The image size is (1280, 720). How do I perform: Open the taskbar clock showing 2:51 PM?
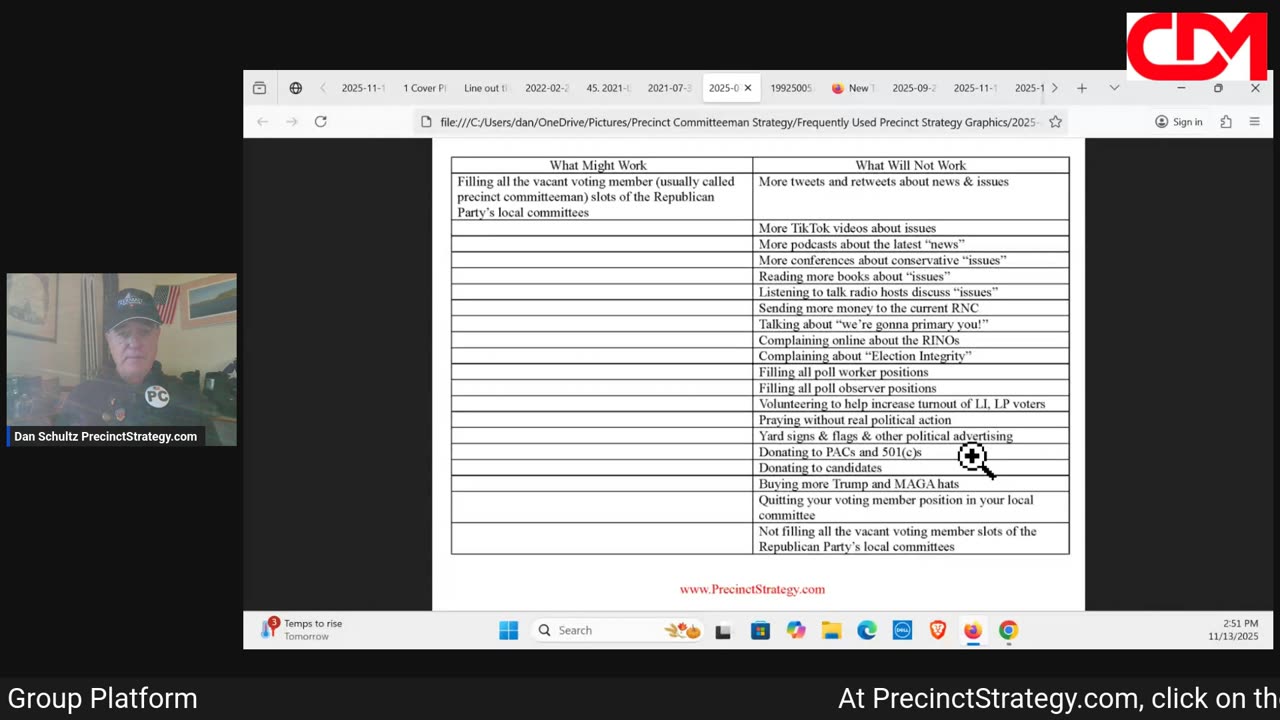tap(1233, 630)
